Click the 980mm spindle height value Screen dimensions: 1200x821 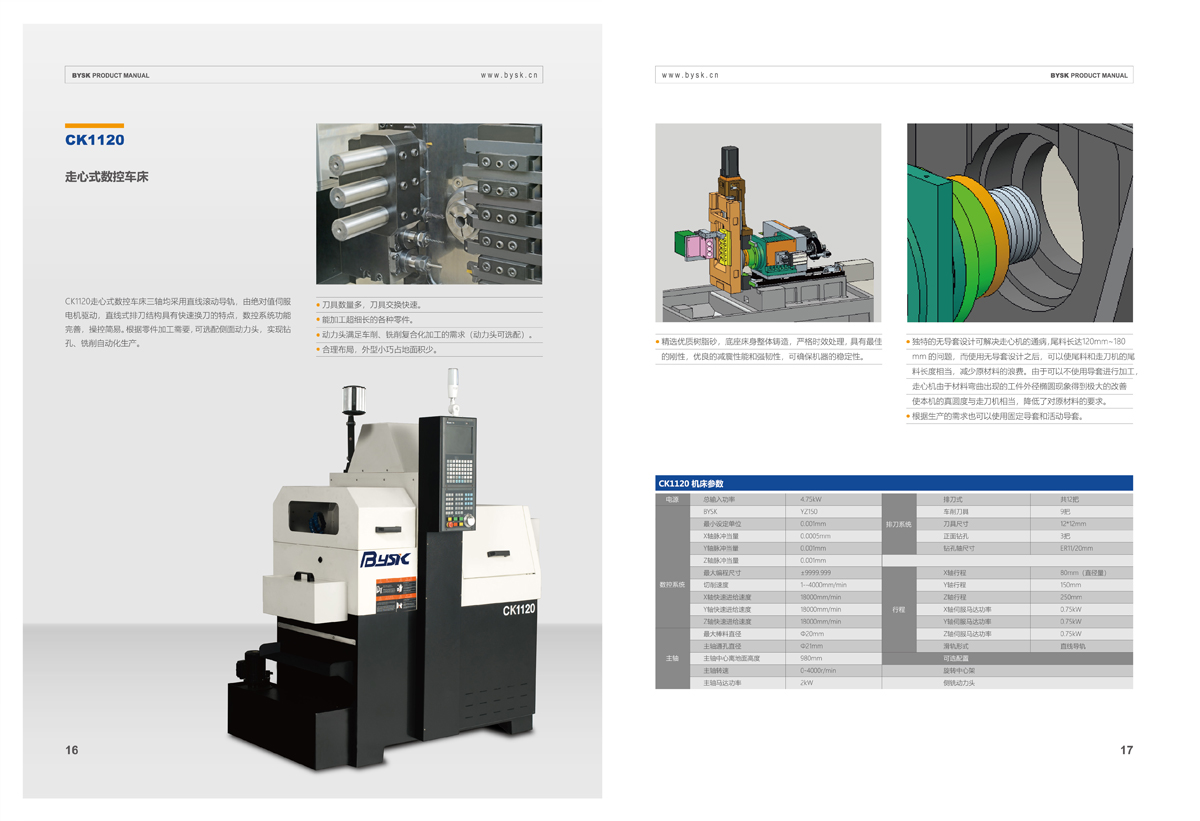click(810, 658)
